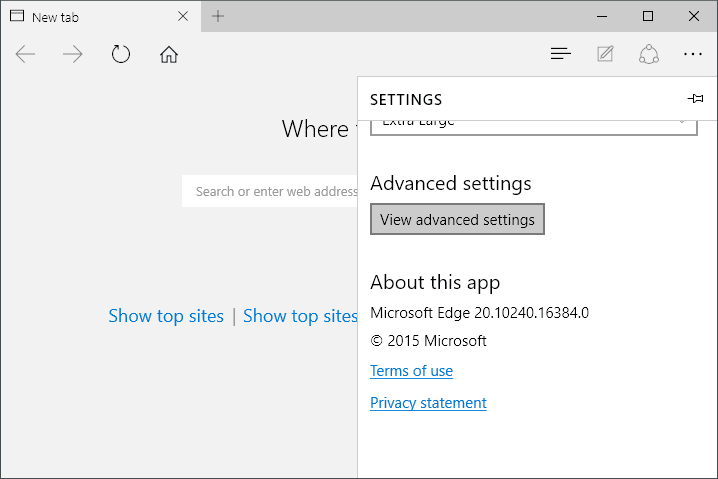The height and width of the screenshot is (479, 718).
Task: Click the © 2015 Microsoft text
Action: pos(428,341)
